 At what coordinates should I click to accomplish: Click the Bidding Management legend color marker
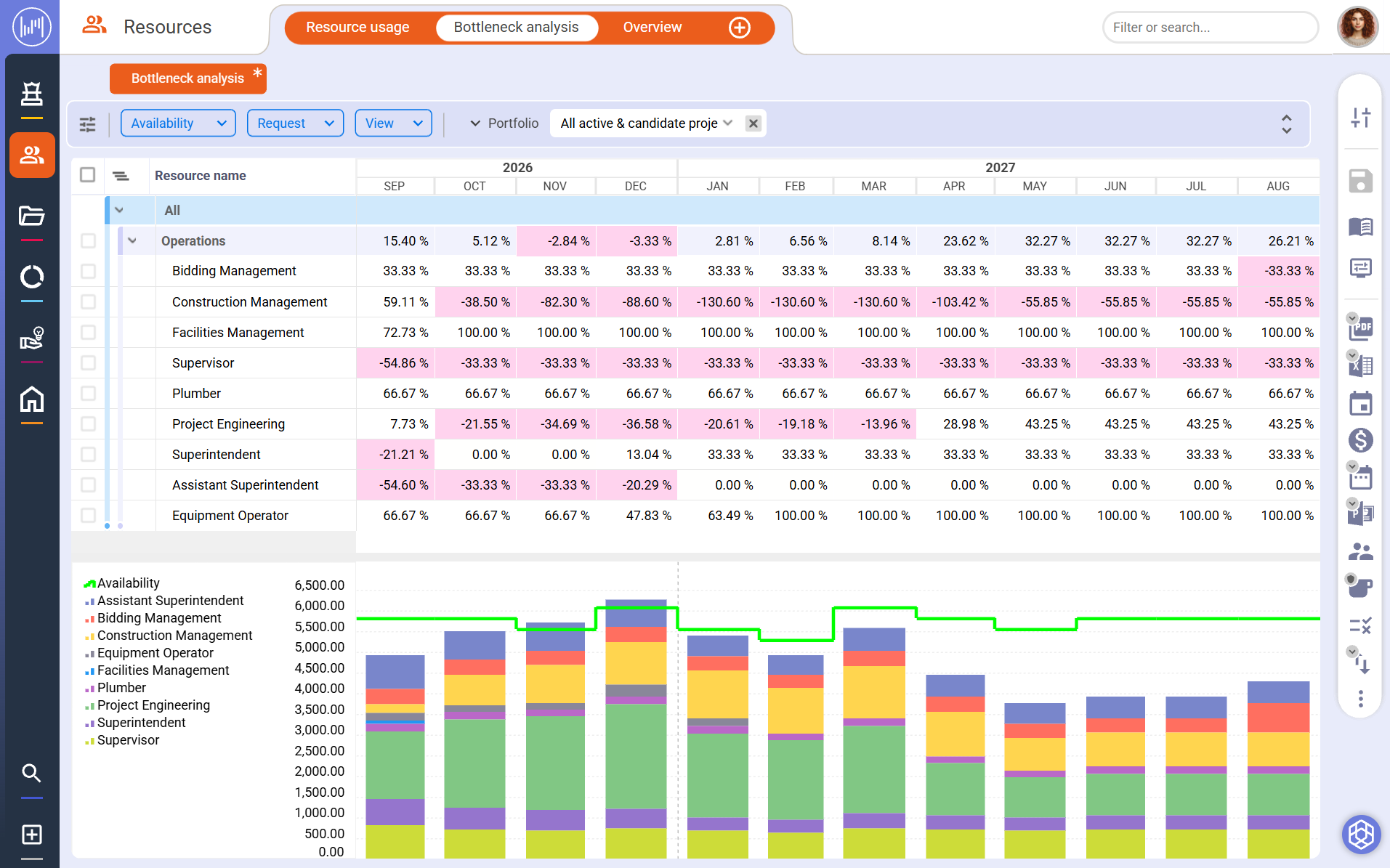[x=89, y=619]
